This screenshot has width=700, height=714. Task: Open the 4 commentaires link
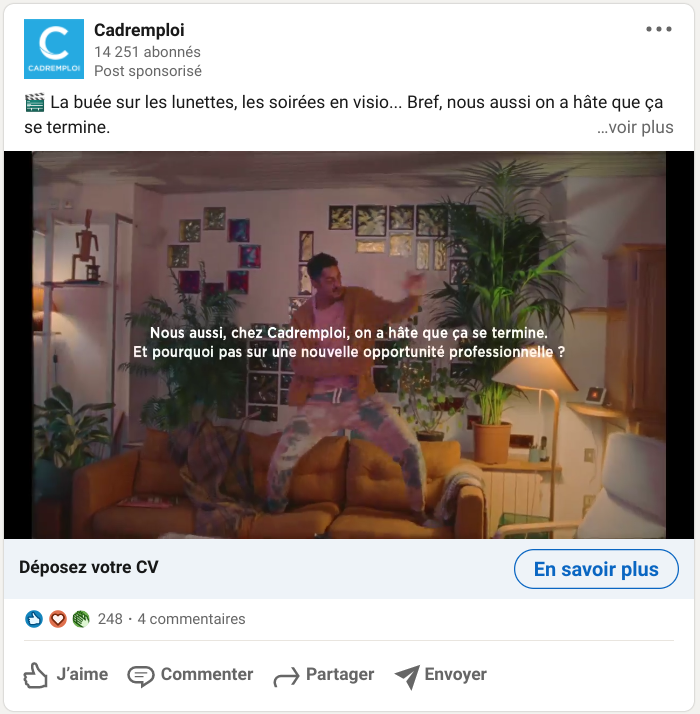[191, 619]
